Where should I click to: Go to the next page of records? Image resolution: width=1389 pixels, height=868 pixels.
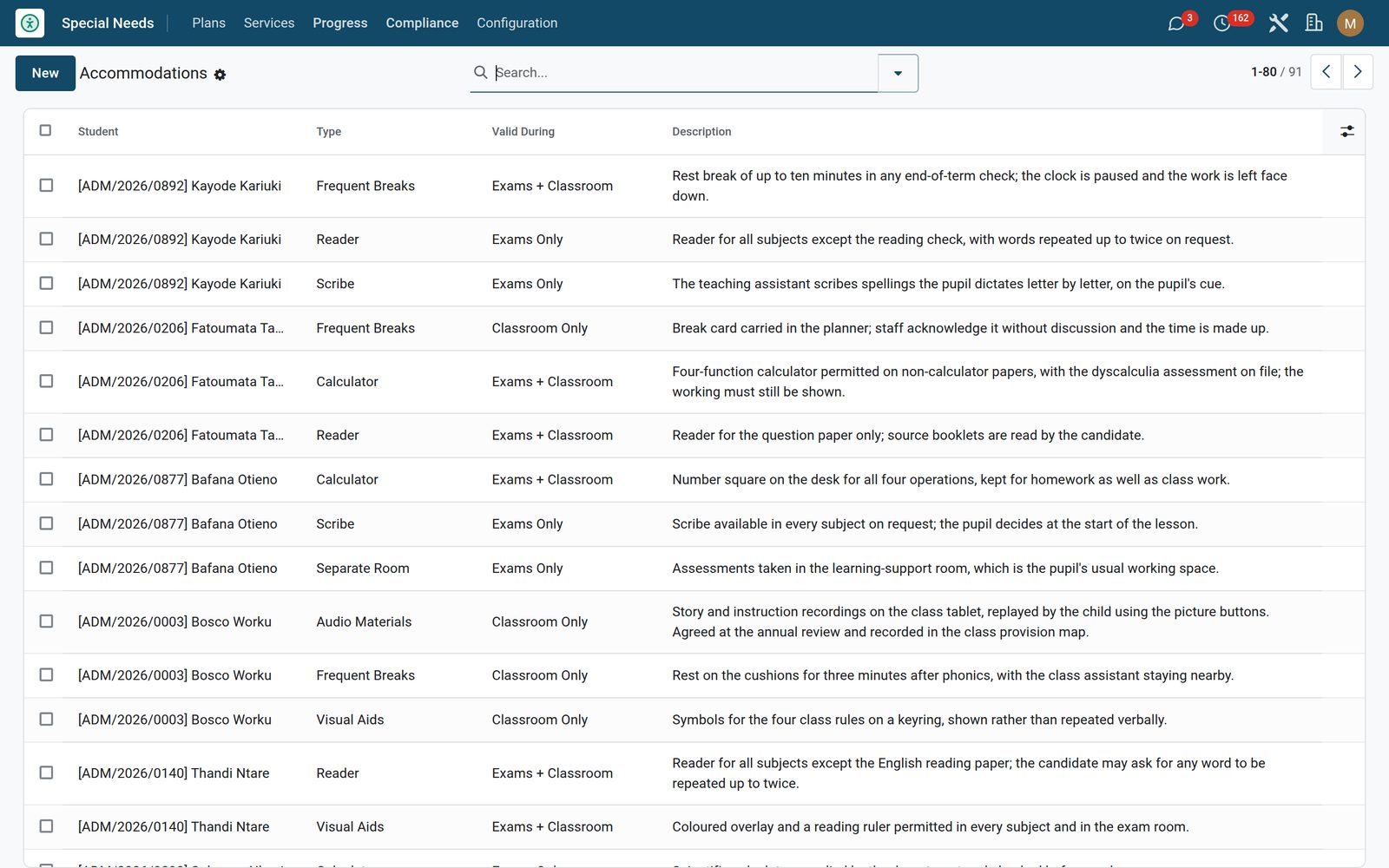1358,72
